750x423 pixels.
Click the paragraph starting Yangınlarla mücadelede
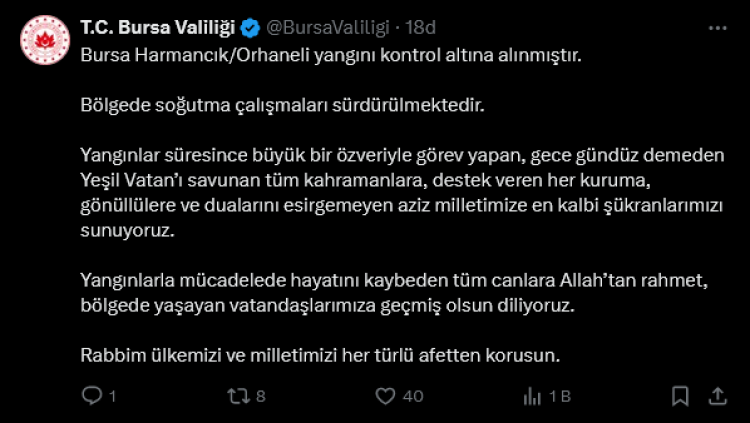394,293
